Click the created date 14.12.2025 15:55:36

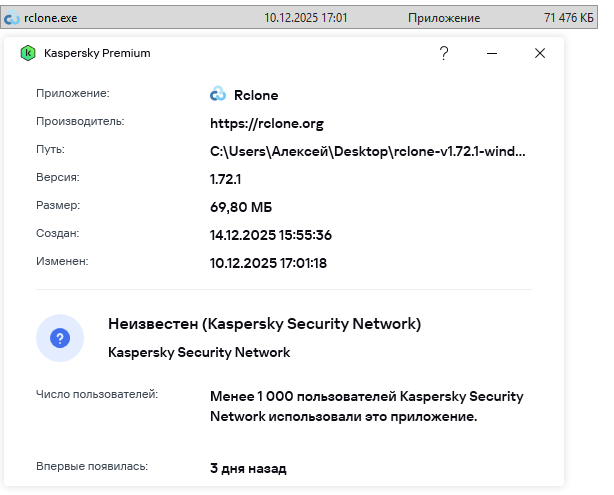[270, 235]
